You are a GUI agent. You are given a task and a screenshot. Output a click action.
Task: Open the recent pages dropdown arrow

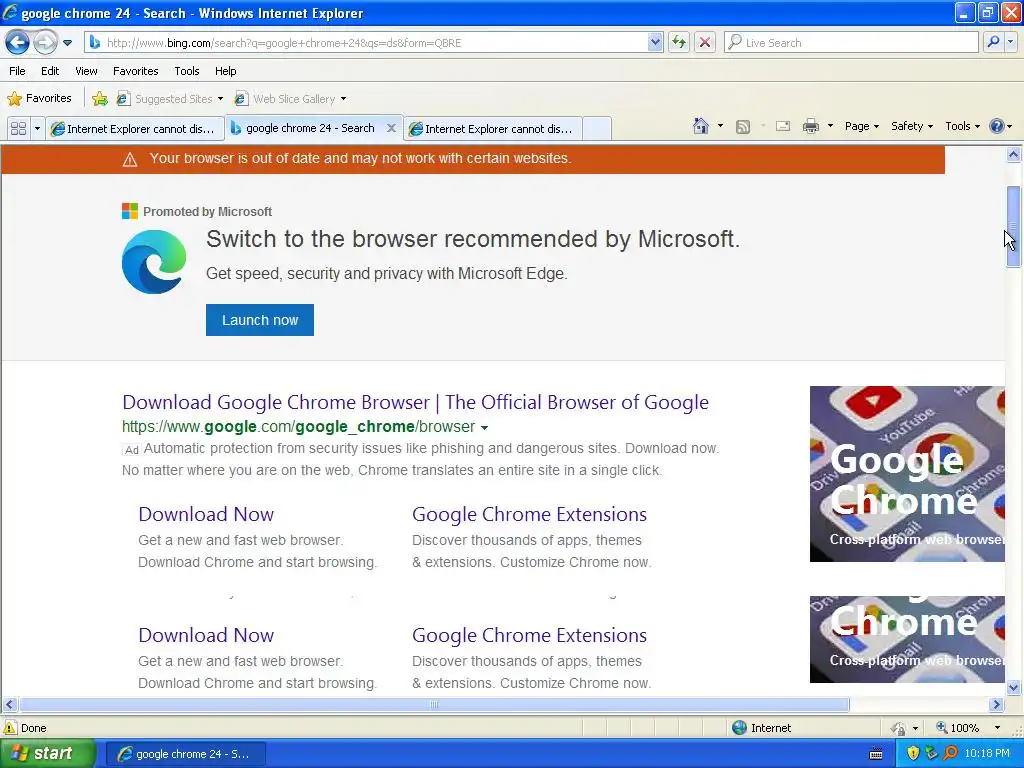pyautogui.click(x=67, y=43)
